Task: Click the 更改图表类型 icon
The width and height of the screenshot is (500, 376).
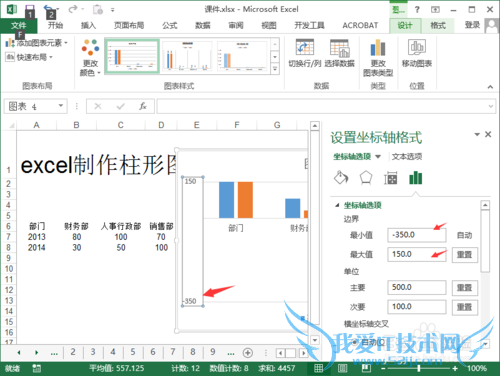Action: pos(378,47)
